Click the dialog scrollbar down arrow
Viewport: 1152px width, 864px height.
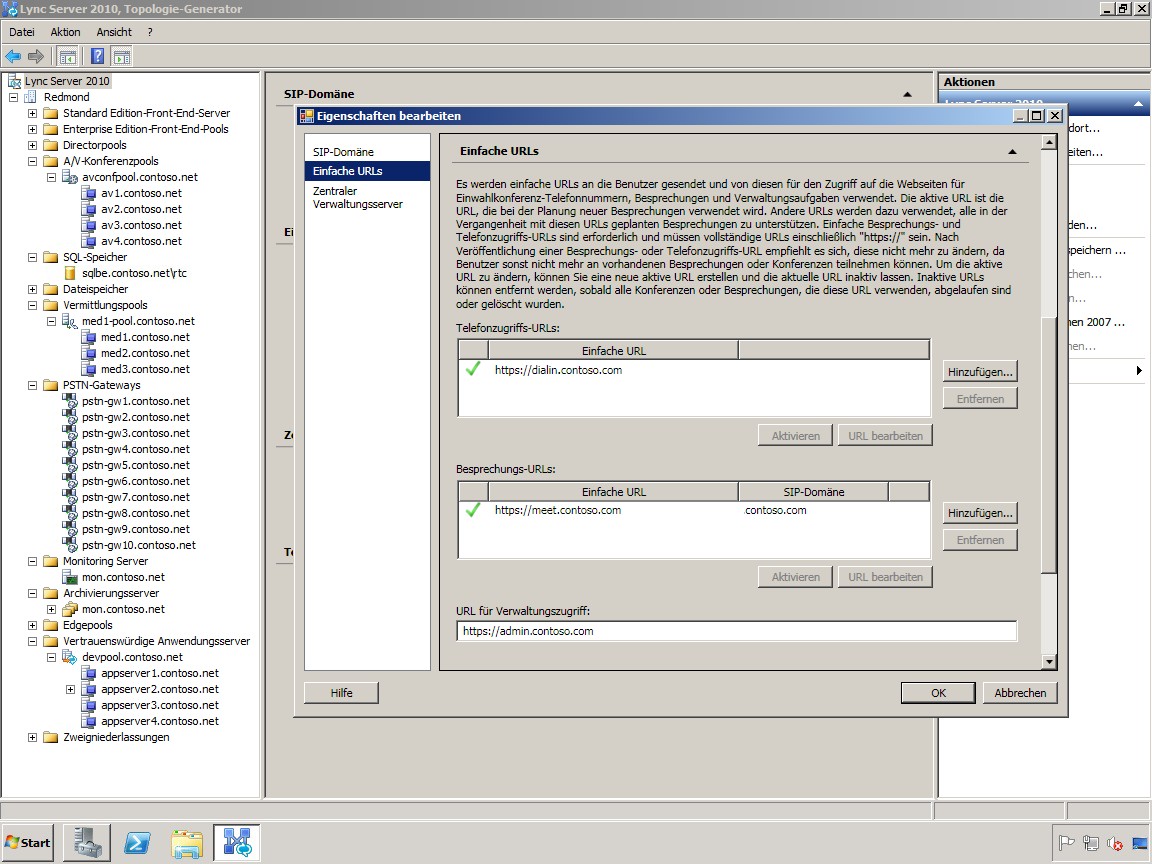[1049, 662]
